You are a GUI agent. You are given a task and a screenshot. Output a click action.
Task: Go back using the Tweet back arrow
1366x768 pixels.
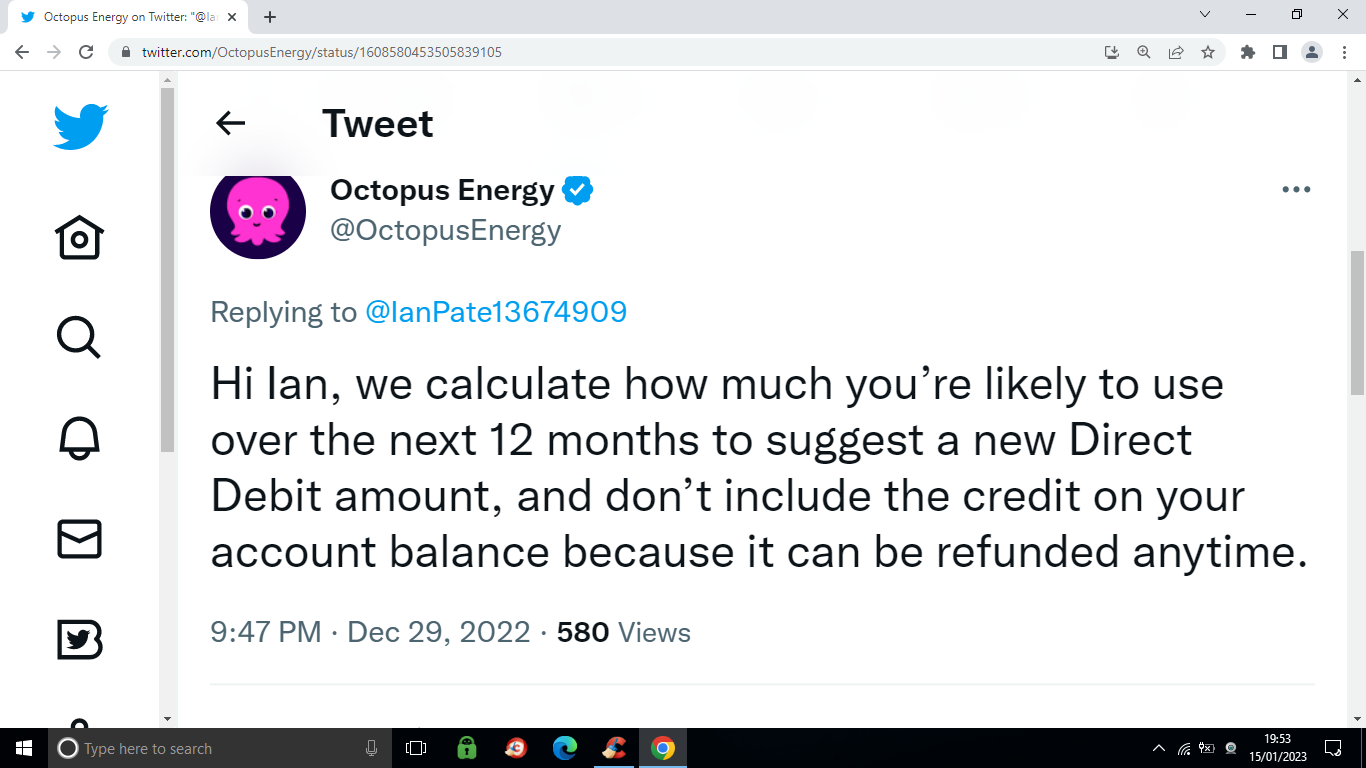(230, 123)
